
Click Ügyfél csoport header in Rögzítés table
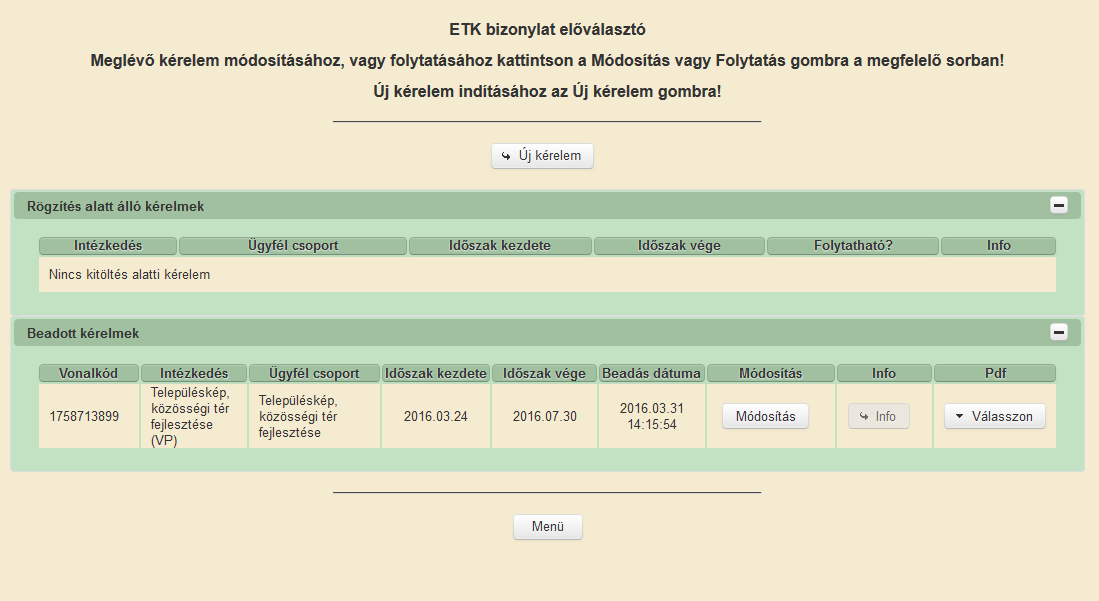pyautogui.click(x=293, y=245)
